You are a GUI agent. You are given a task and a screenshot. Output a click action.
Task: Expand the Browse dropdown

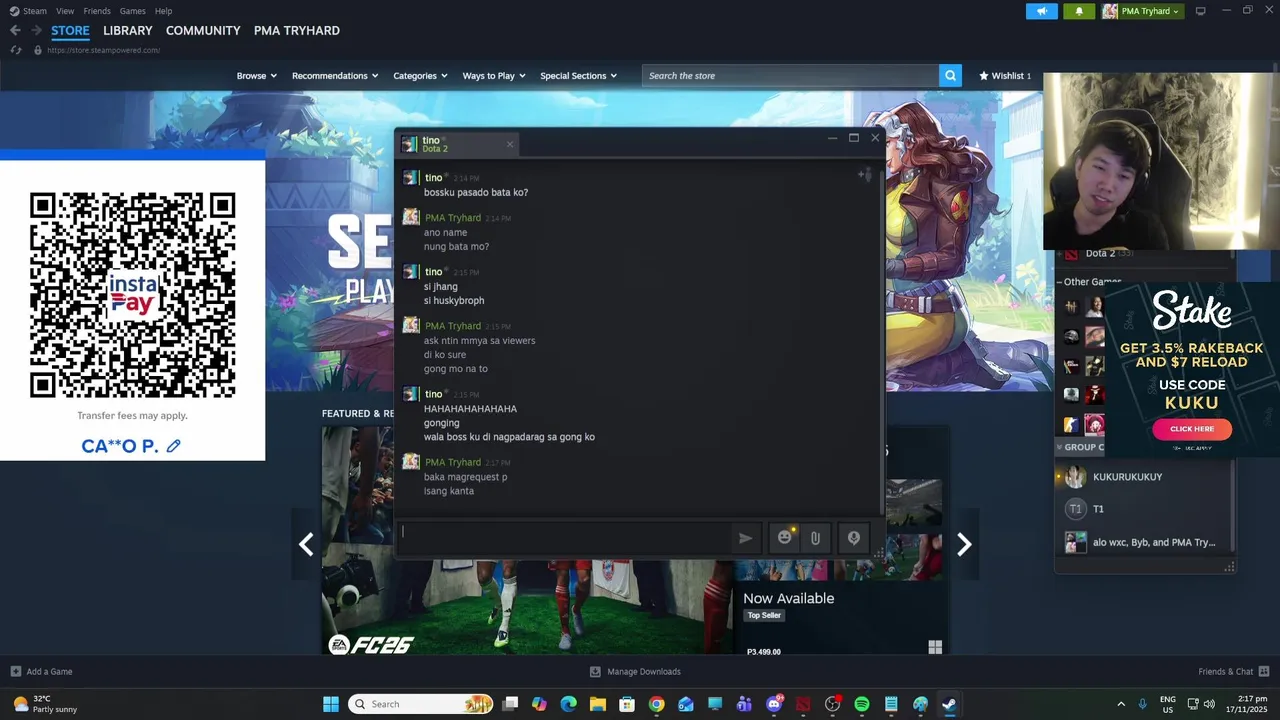[x=257, y=75]
